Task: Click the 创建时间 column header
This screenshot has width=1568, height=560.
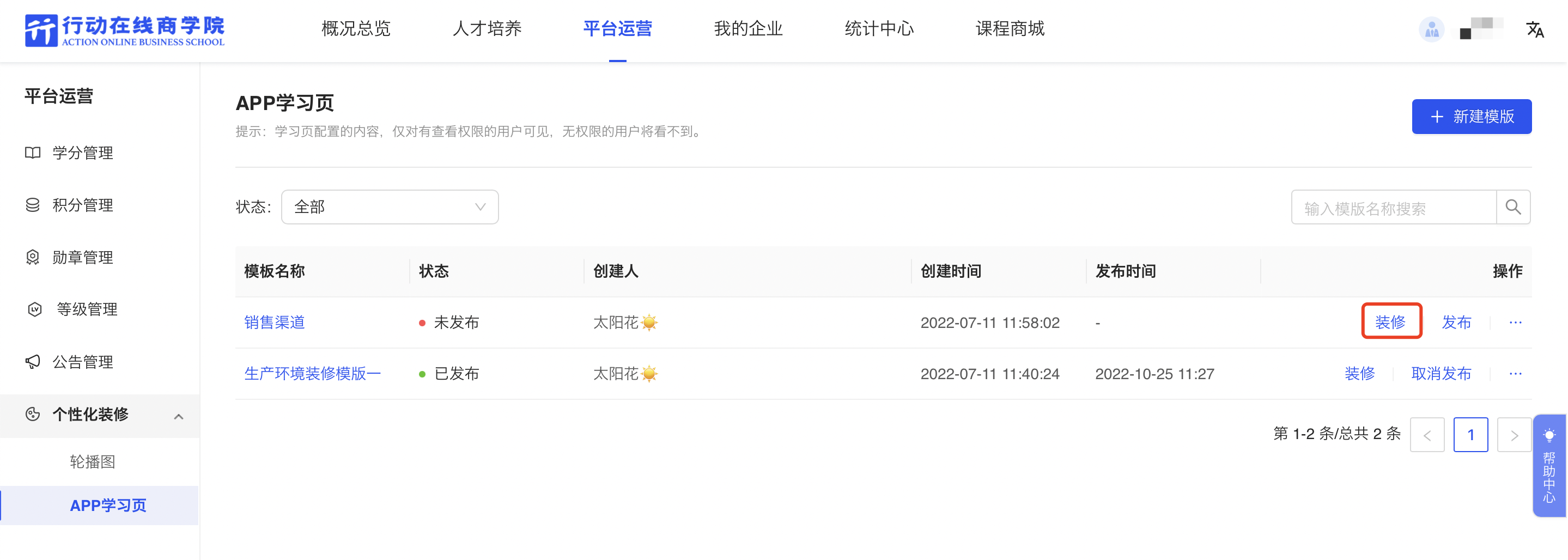Action: 951,271
